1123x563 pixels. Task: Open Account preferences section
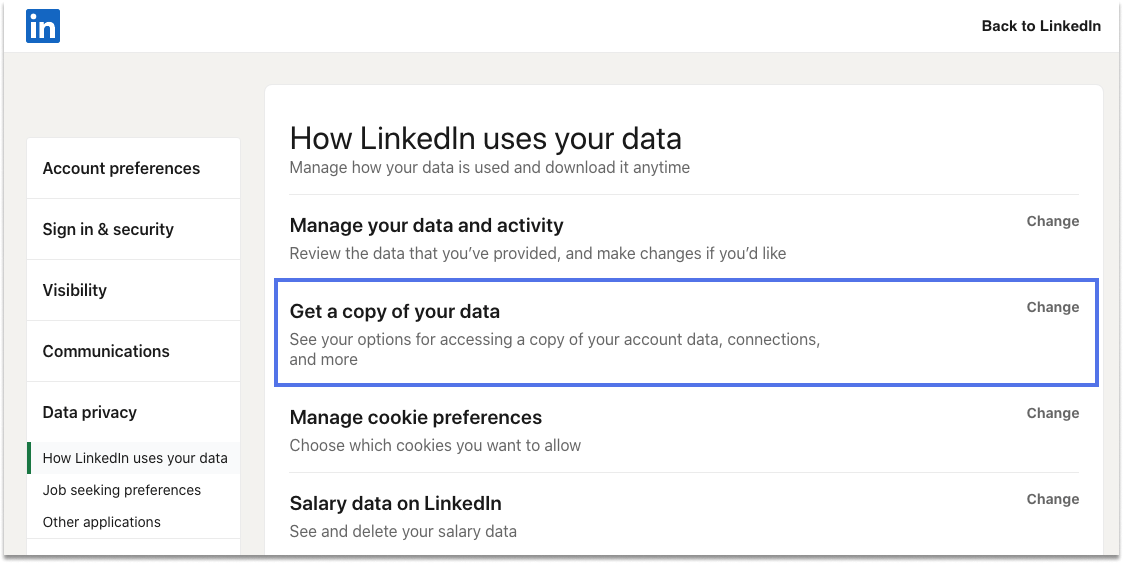121,168
